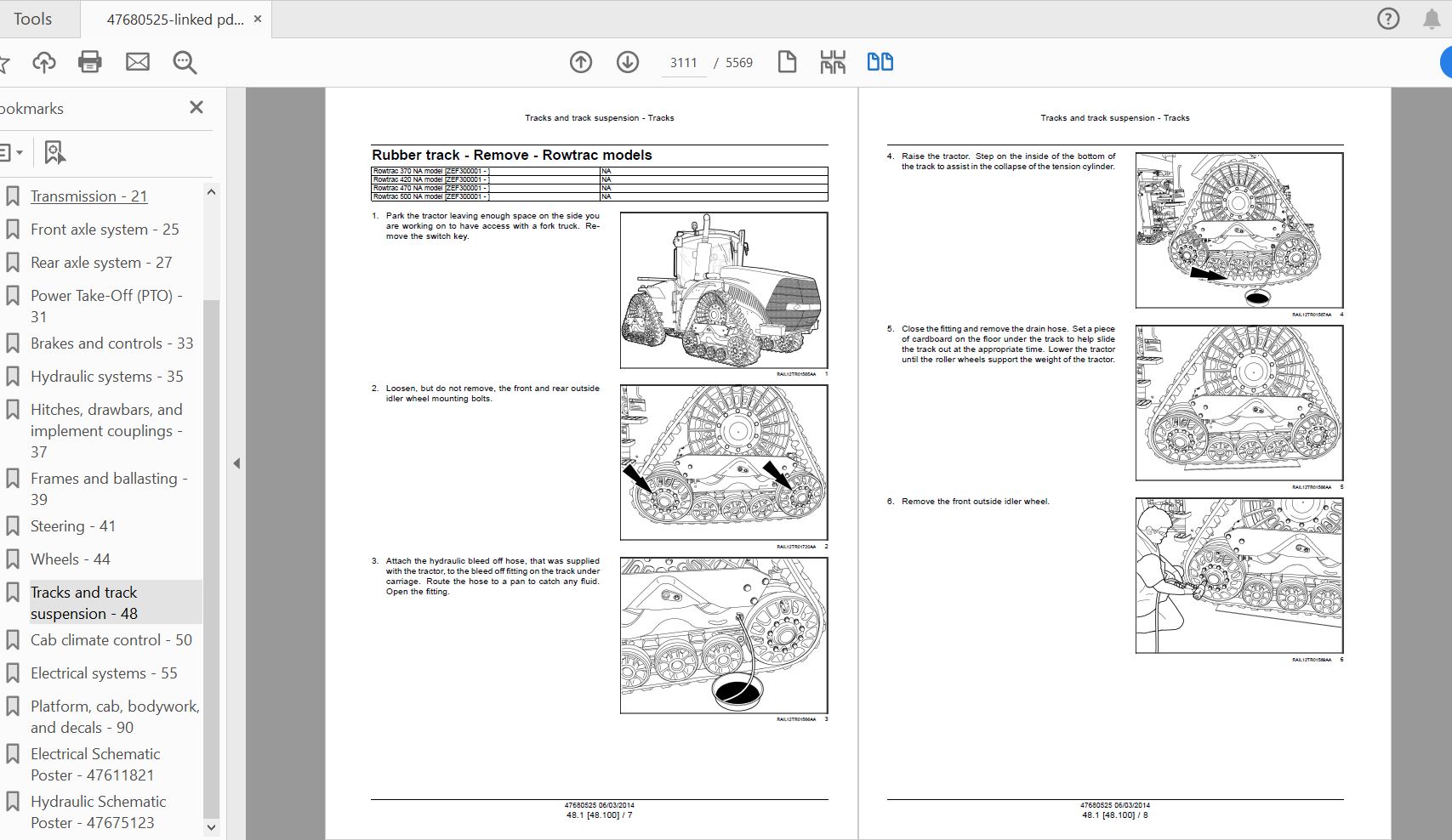
Task: Open the bookmark options dropdown
Action: click(11, 153)
